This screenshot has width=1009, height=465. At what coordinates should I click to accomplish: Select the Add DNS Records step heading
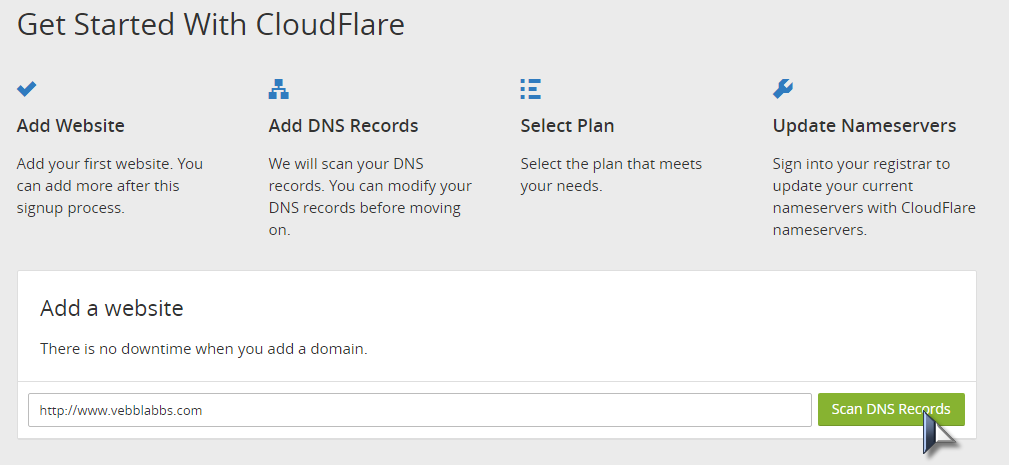click(344, 125)
